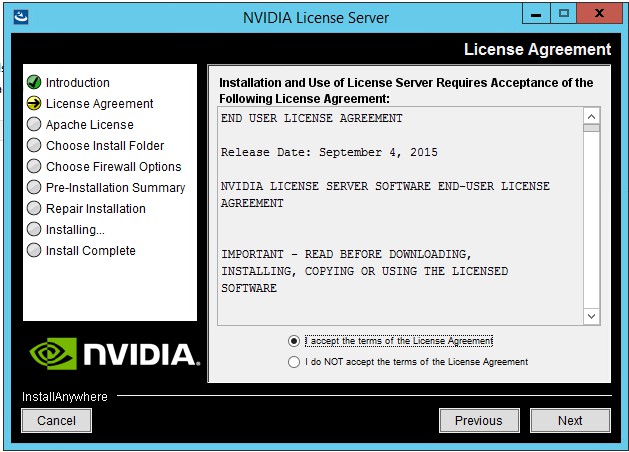Image resolution: width=629 pixels, height=452 pixels.
Task: Click the Apache License step bullet icon
Action: pyautogui.click(x=34, y=124)
